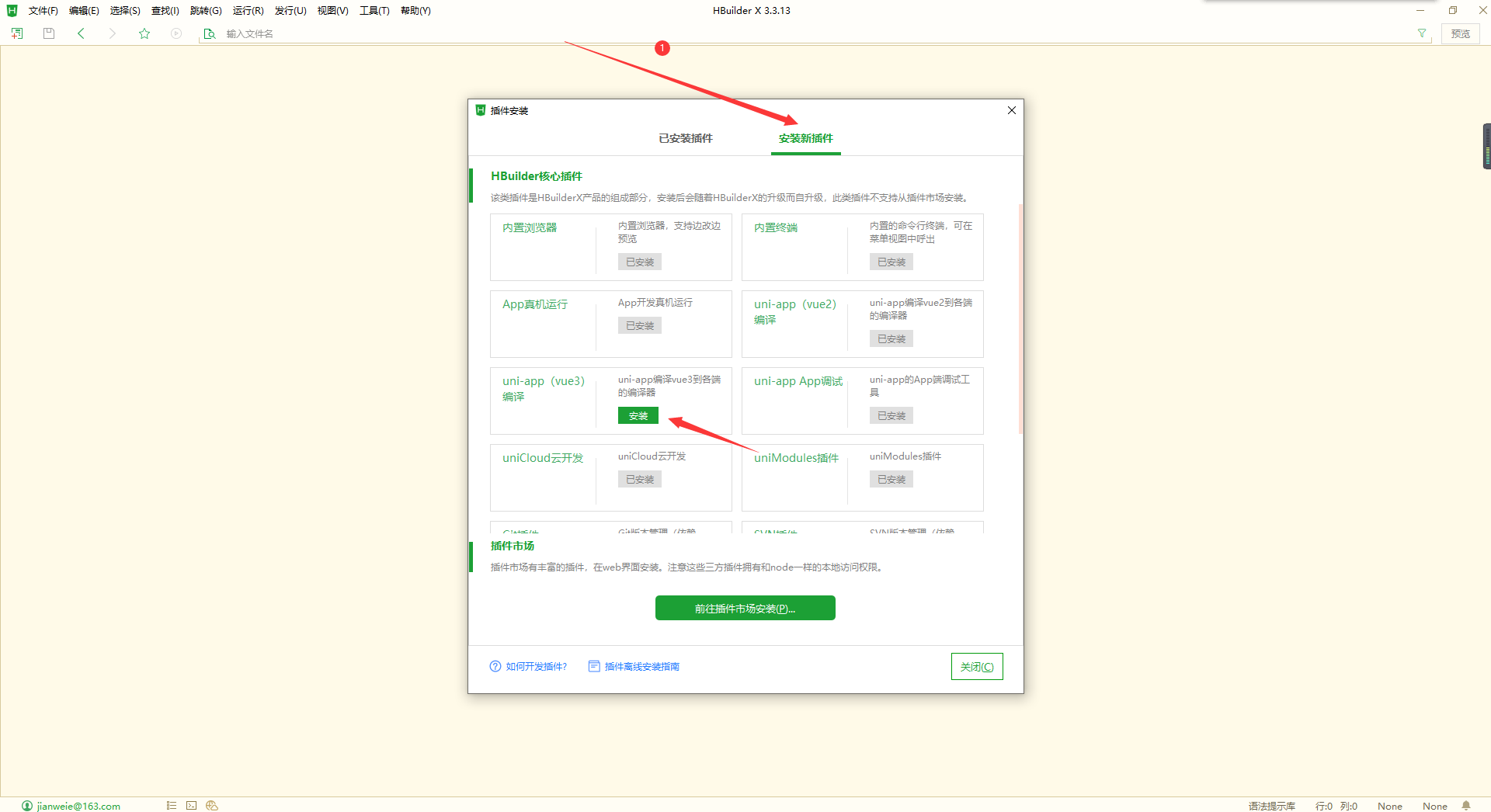The height and width of the screenshot is (812, 1491).
Task: Open the 编辑(E) menu
Action: [x=84, y=10]
